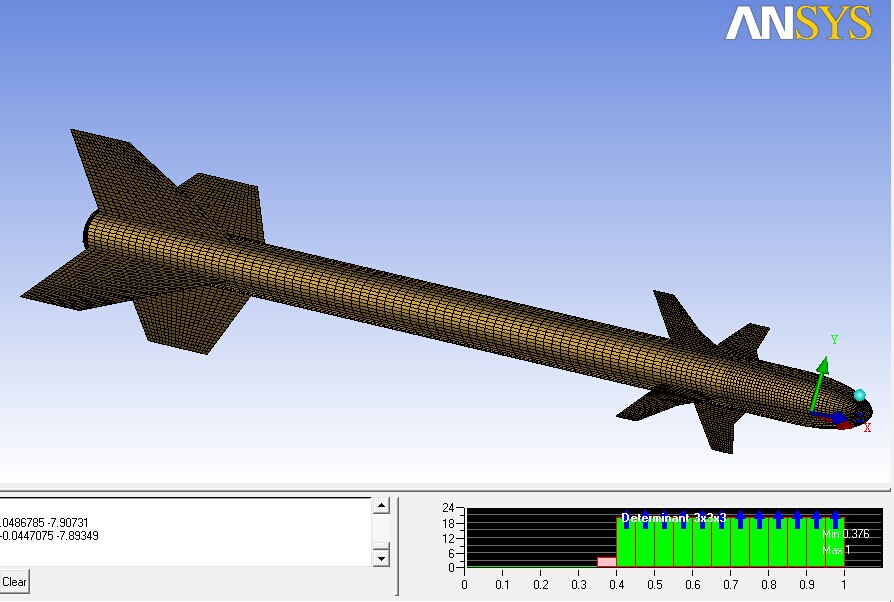
Task: Click the green Y axis arrow
Action: pyautogui.click(x=821, y=377)
